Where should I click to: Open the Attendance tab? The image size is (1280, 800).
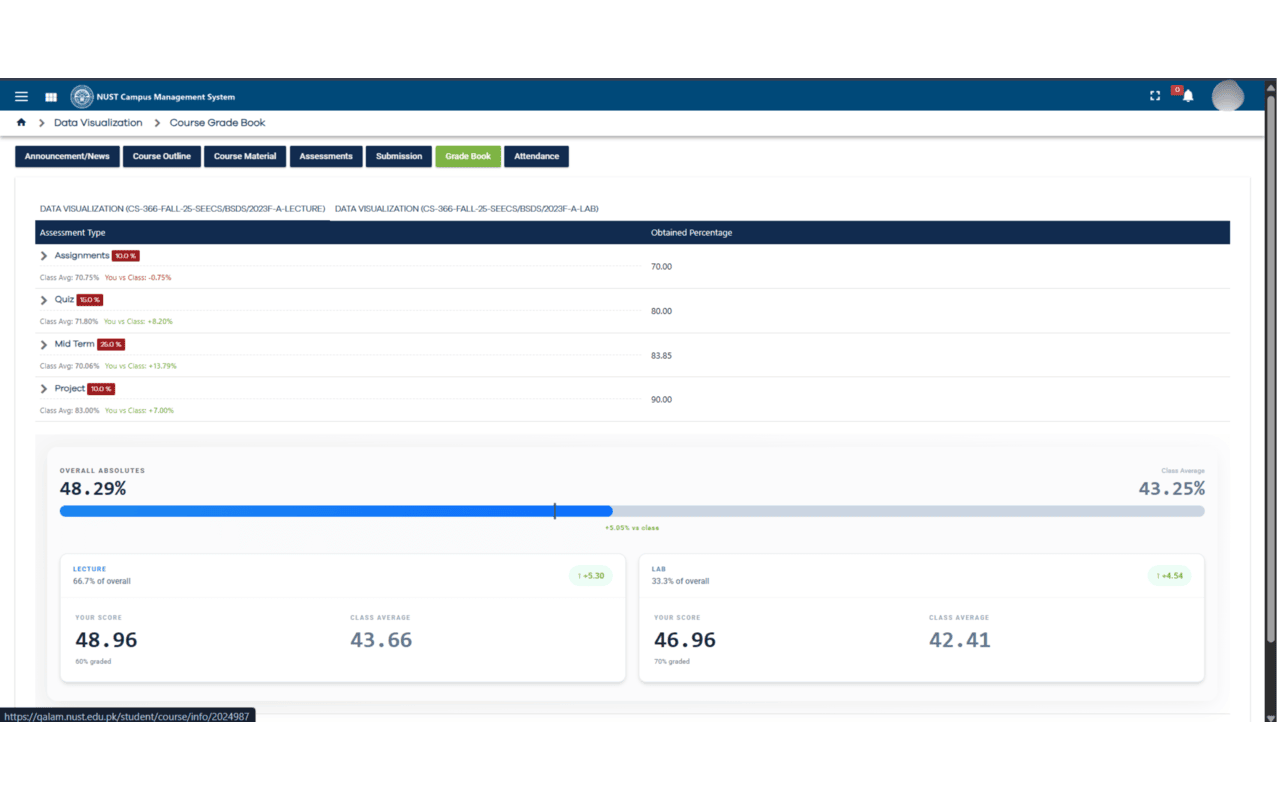point(537,156)
